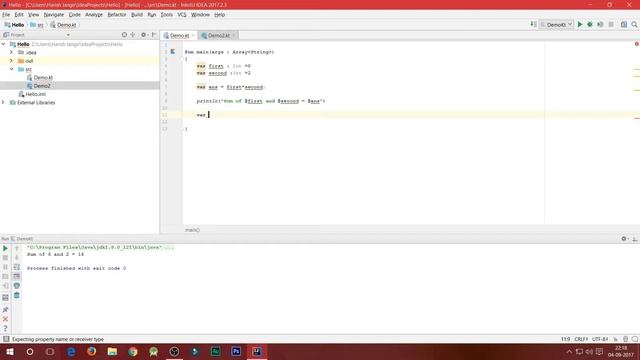Toggle soft-wrap in Run console

[17, 267]
